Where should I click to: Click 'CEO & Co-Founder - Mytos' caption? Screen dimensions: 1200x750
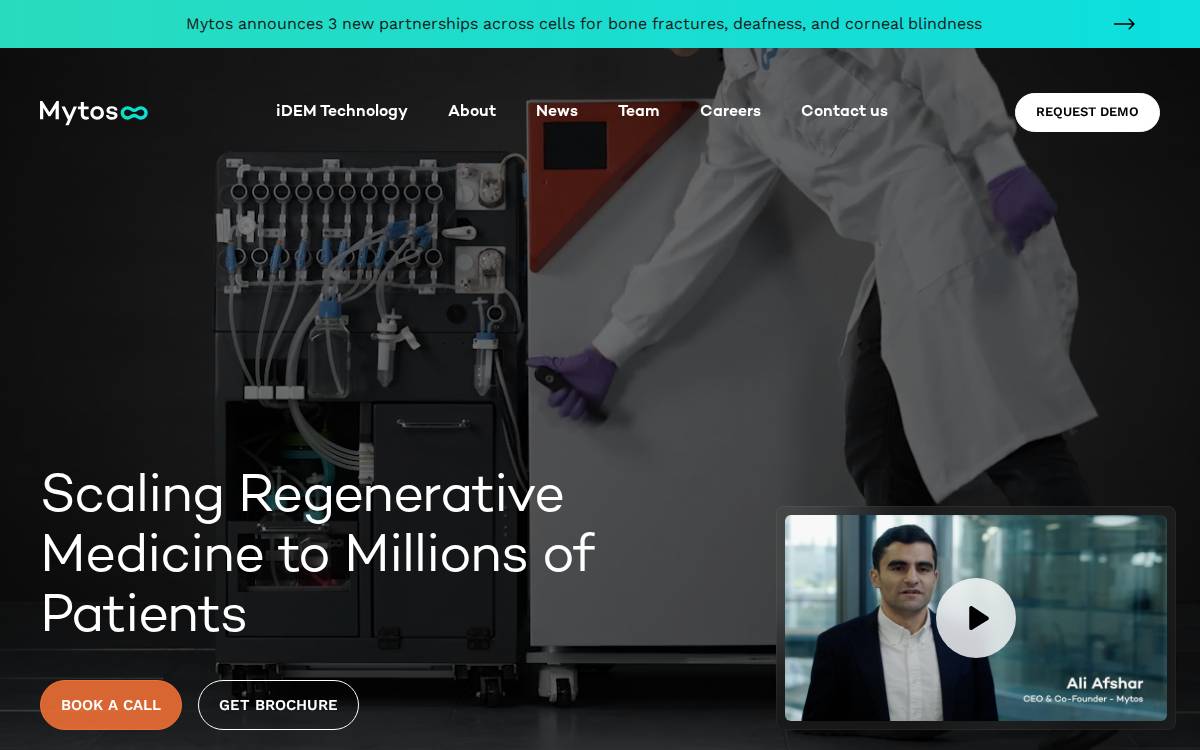click(1083, 699)
